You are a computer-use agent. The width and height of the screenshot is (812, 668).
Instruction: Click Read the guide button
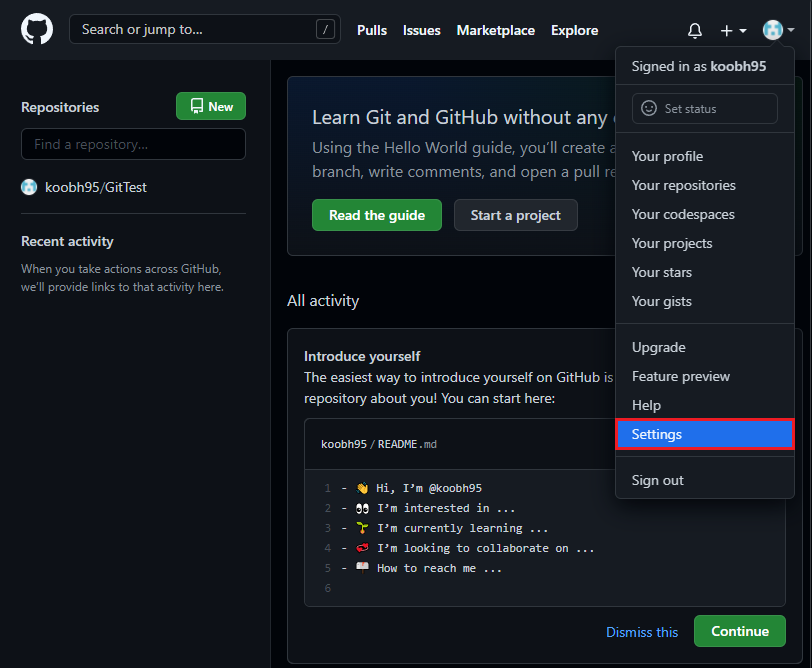point(376,215)
